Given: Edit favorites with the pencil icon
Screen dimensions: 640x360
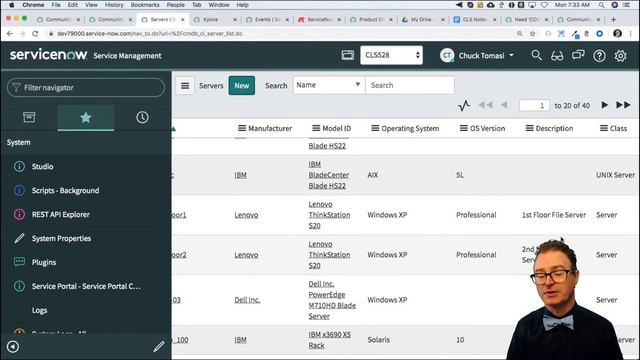Looking at the screenshot, I should (159, 347).
